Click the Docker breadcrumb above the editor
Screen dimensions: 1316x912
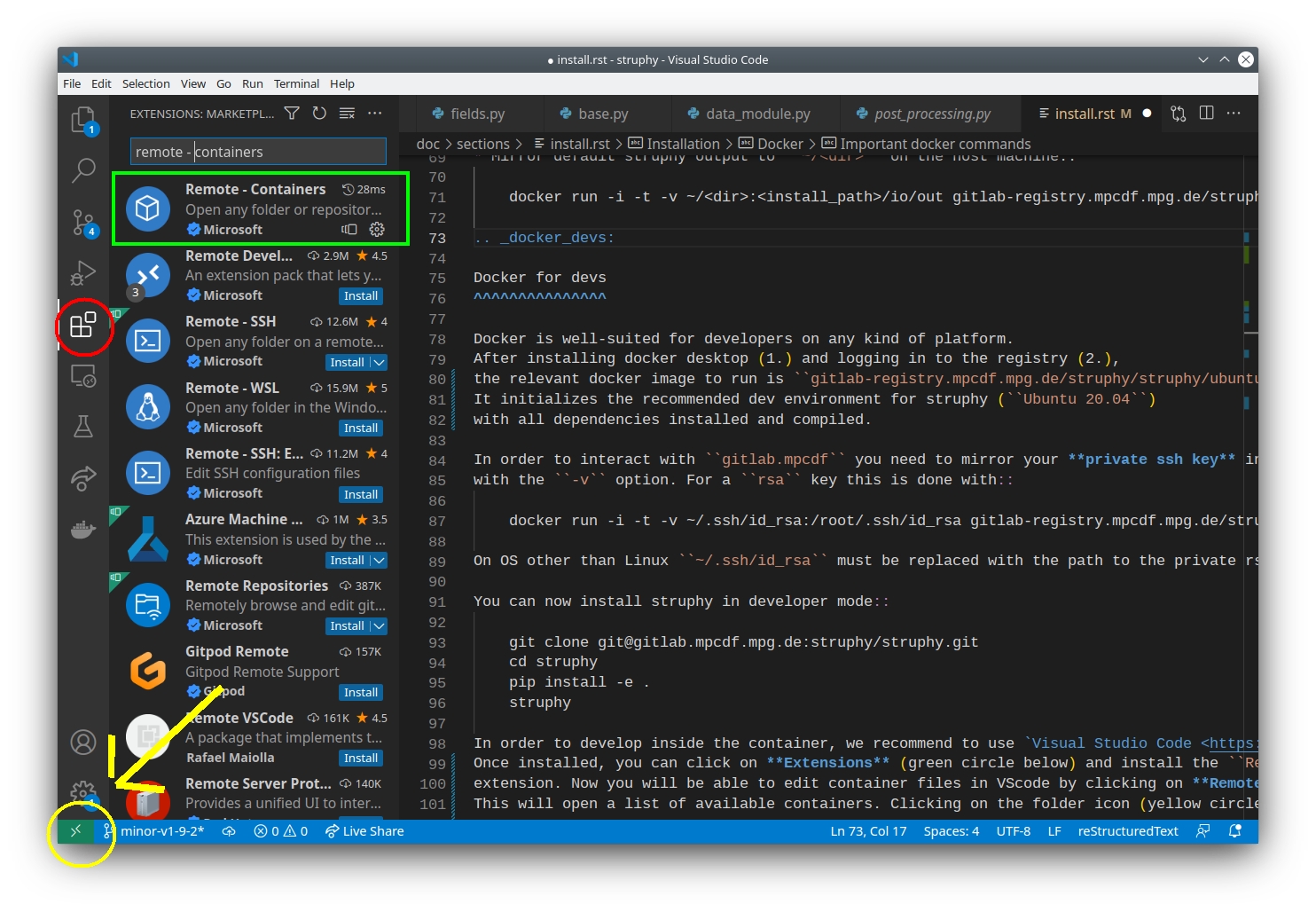pyautogui.click(x=779, y=143)
